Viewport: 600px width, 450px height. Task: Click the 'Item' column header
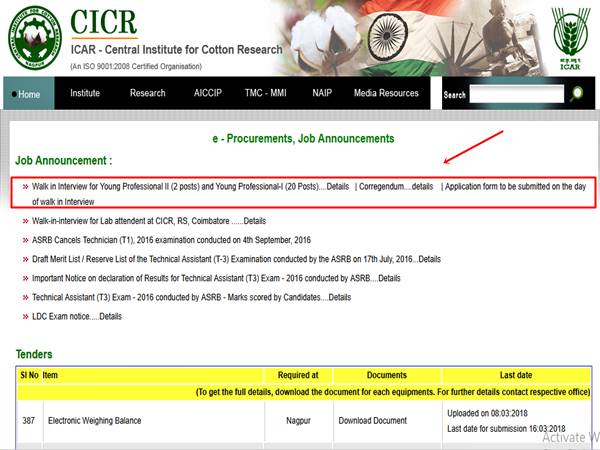(50, 375)
